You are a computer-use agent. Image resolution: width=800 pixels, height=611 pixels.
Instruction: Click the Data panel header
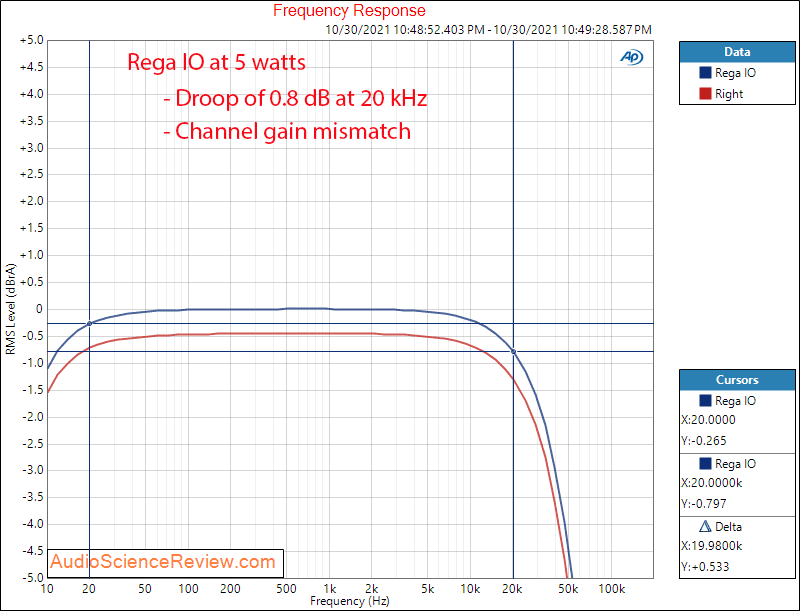point(737,52)
